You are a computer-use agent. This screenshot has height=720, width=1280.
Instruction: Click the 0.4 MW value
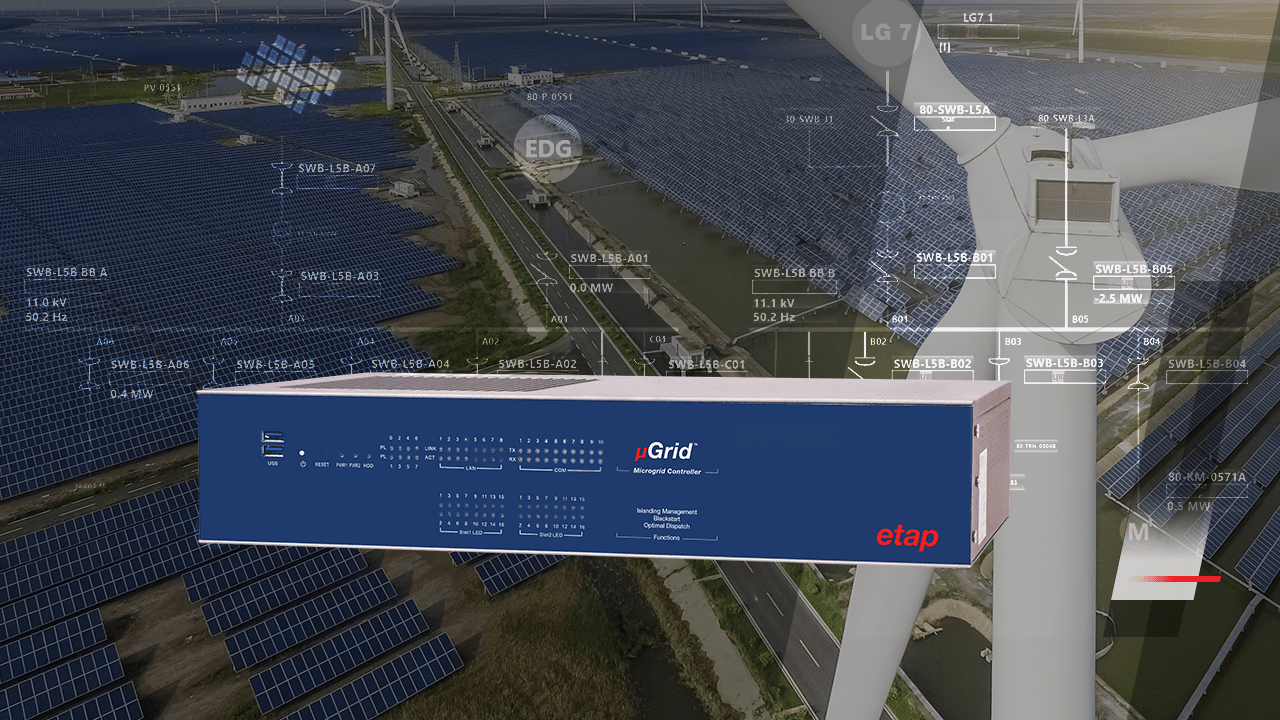tap(132, 394)
